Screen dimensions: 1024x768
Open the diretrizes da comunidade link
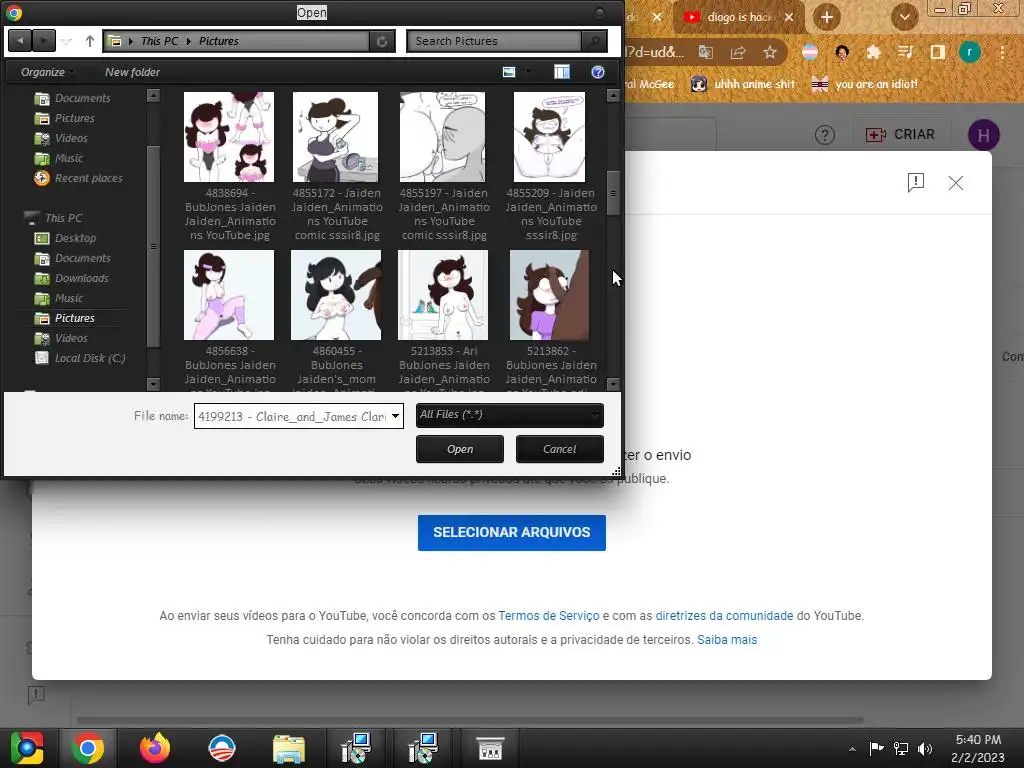pyautogui.click(x=724, y=616)
